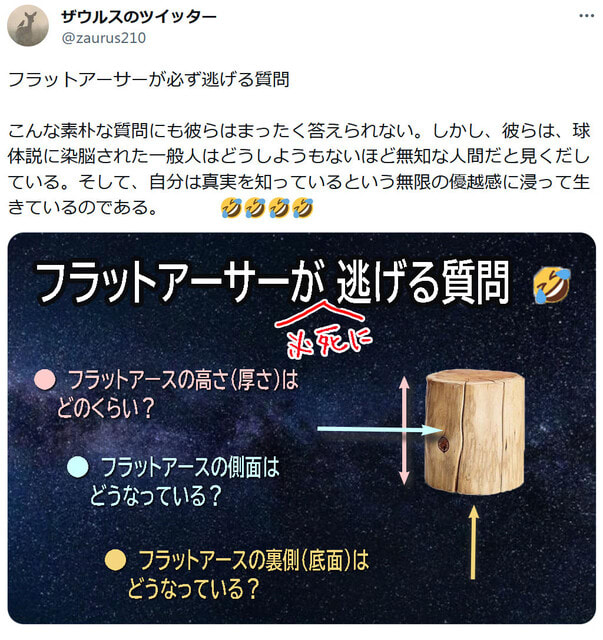Click the deer profile avatar

tap(28, 26)
